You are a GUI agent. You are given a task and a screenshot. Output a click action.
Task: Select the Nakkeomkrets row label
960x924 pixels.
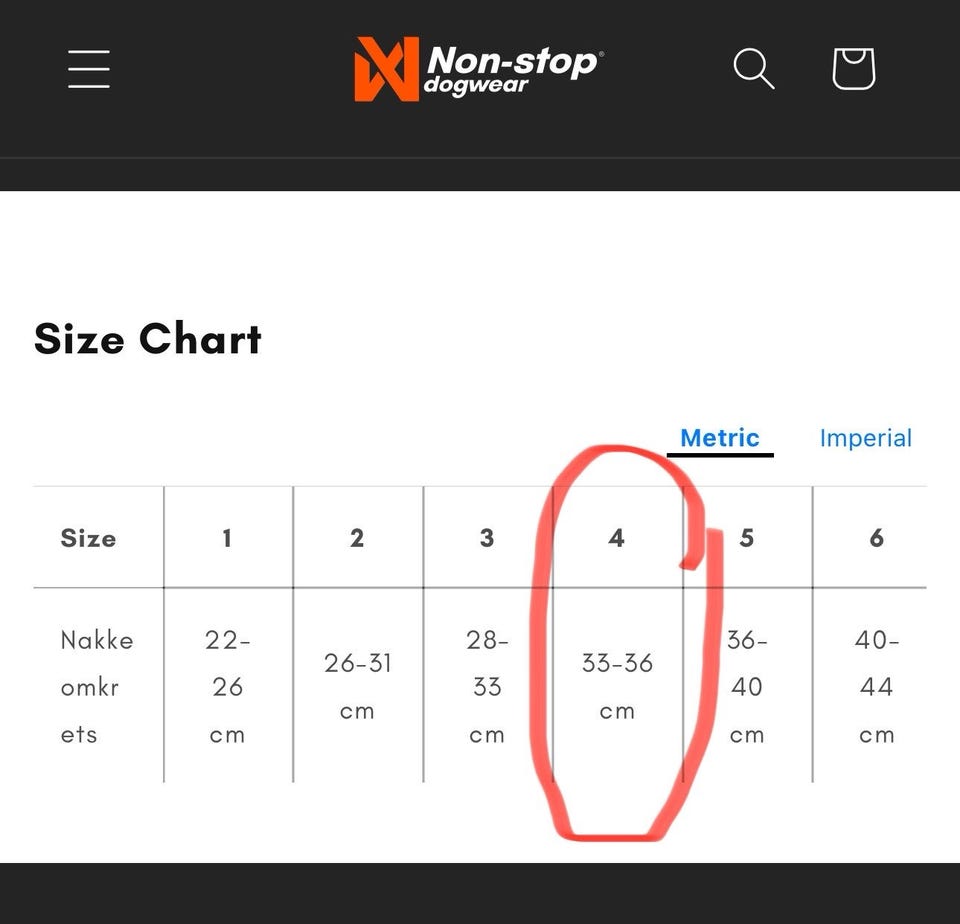(x=97, y=687)
